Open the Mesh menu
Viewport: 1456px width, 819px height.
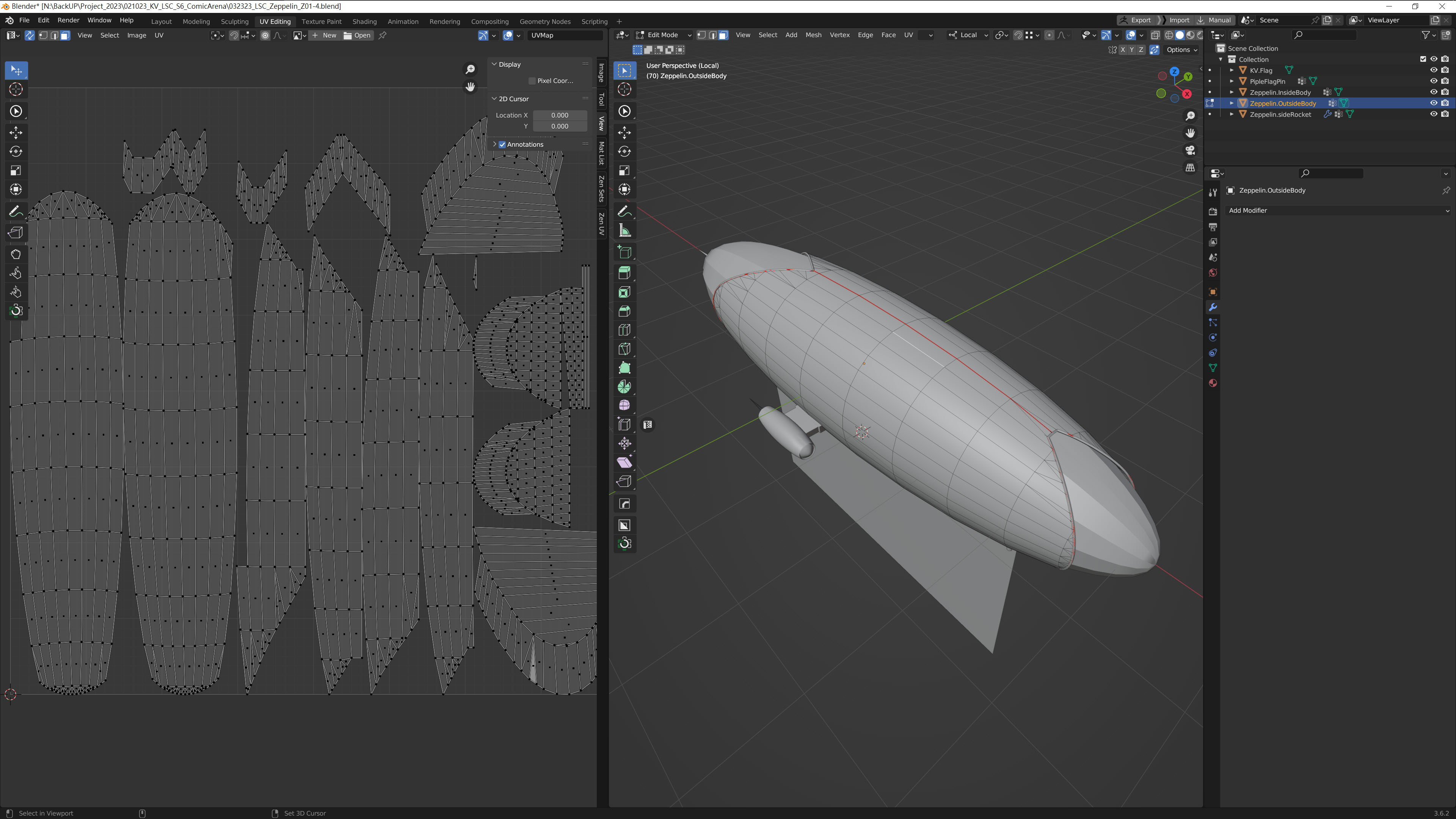coord(813,35)
